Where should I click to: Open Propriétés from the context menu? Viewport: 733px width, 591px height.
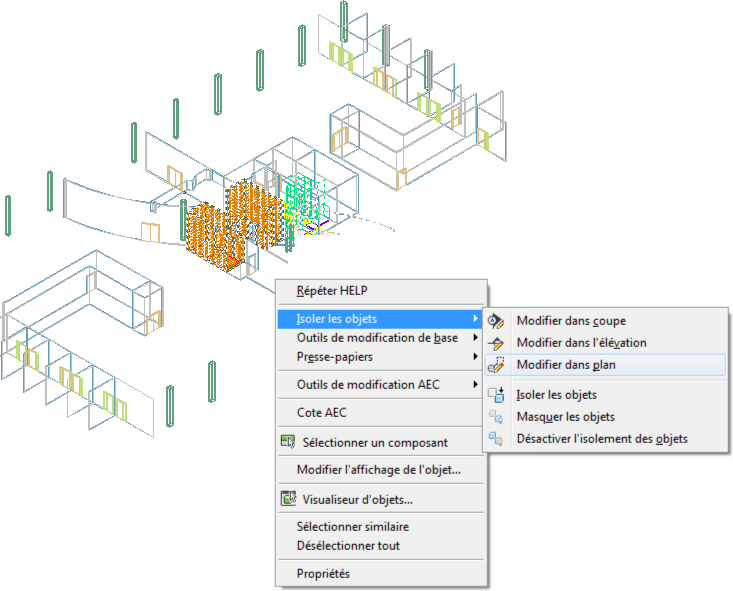click(x=381, y=574)
